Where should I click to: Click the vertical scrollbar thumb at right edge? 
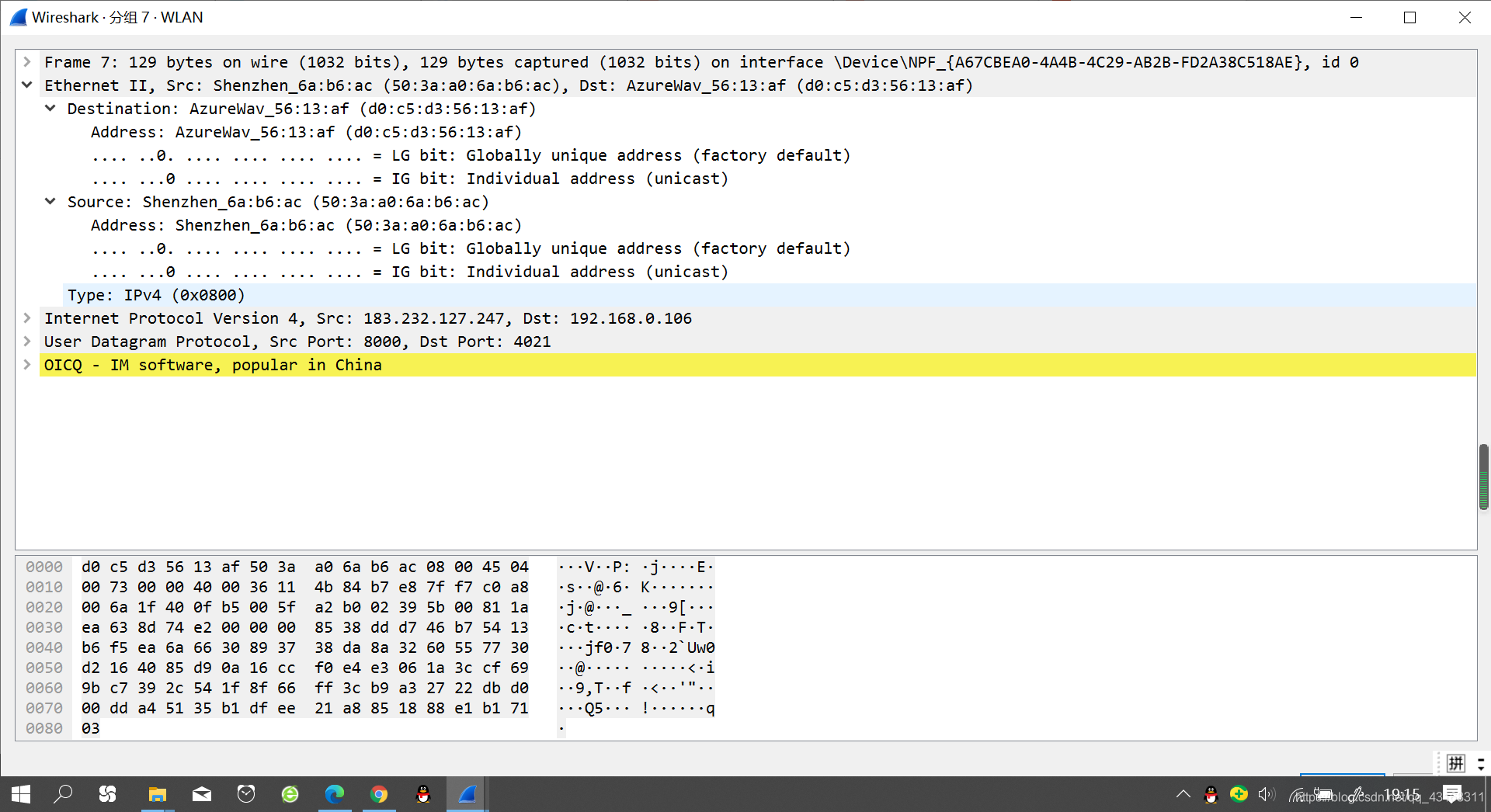pos(1483,477)
